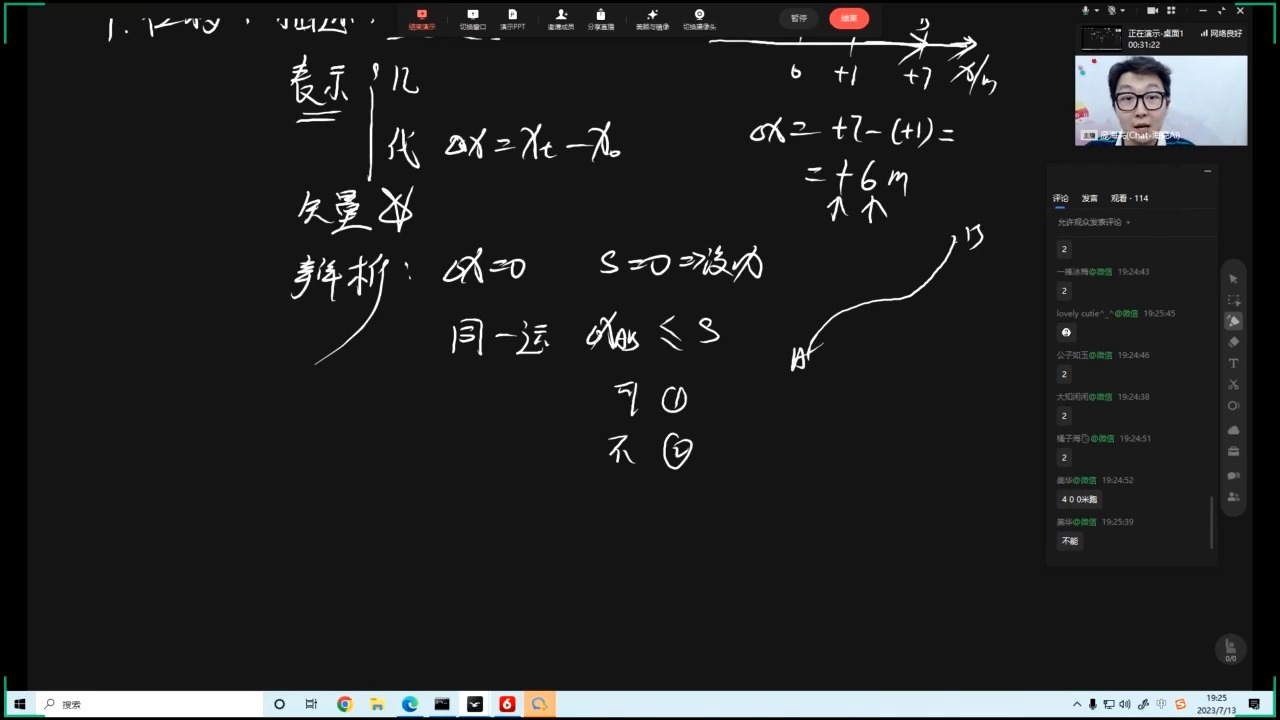Switch to the 评论 comments tab
This screenshot has height=720, width=1280.
1060,198
